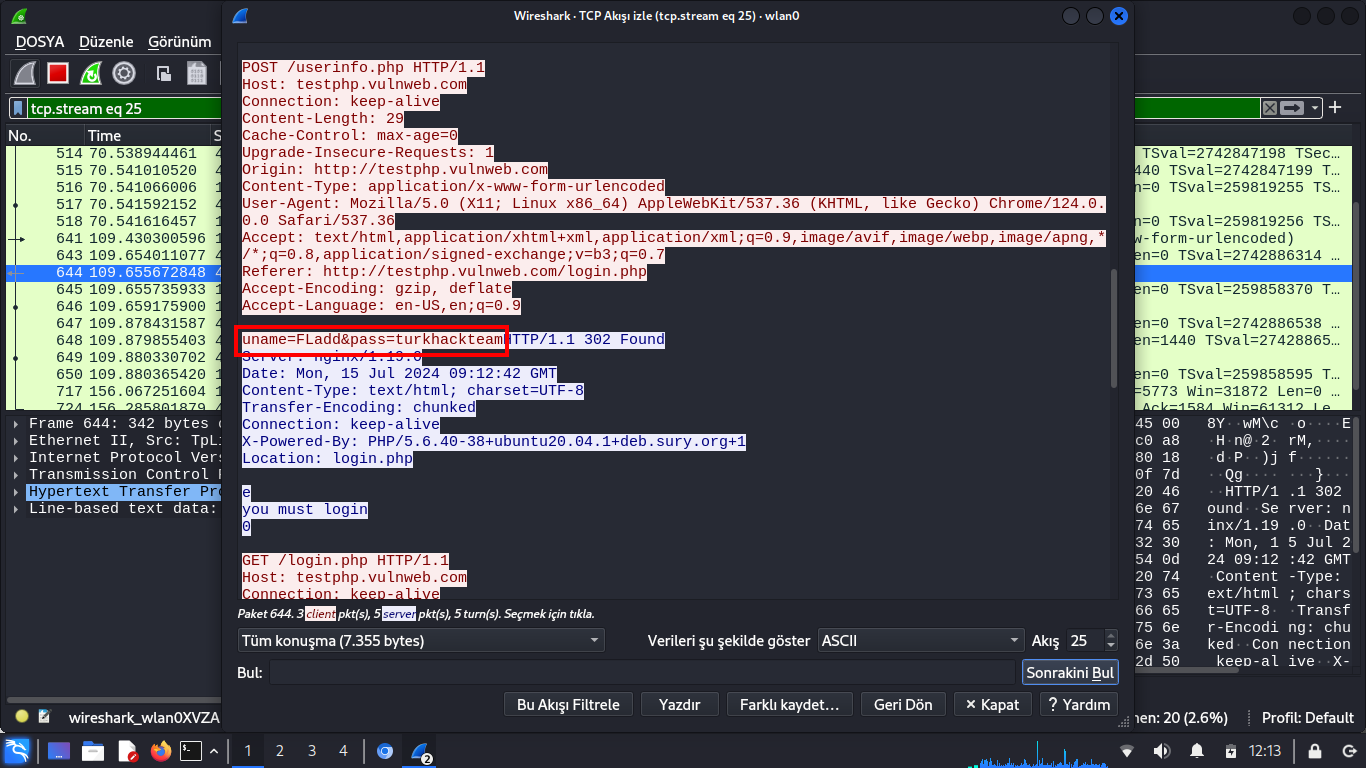
Task: Open the conversation selector 'Tüm konuşma (7.355 bytes)'
Action: point(421,640)
